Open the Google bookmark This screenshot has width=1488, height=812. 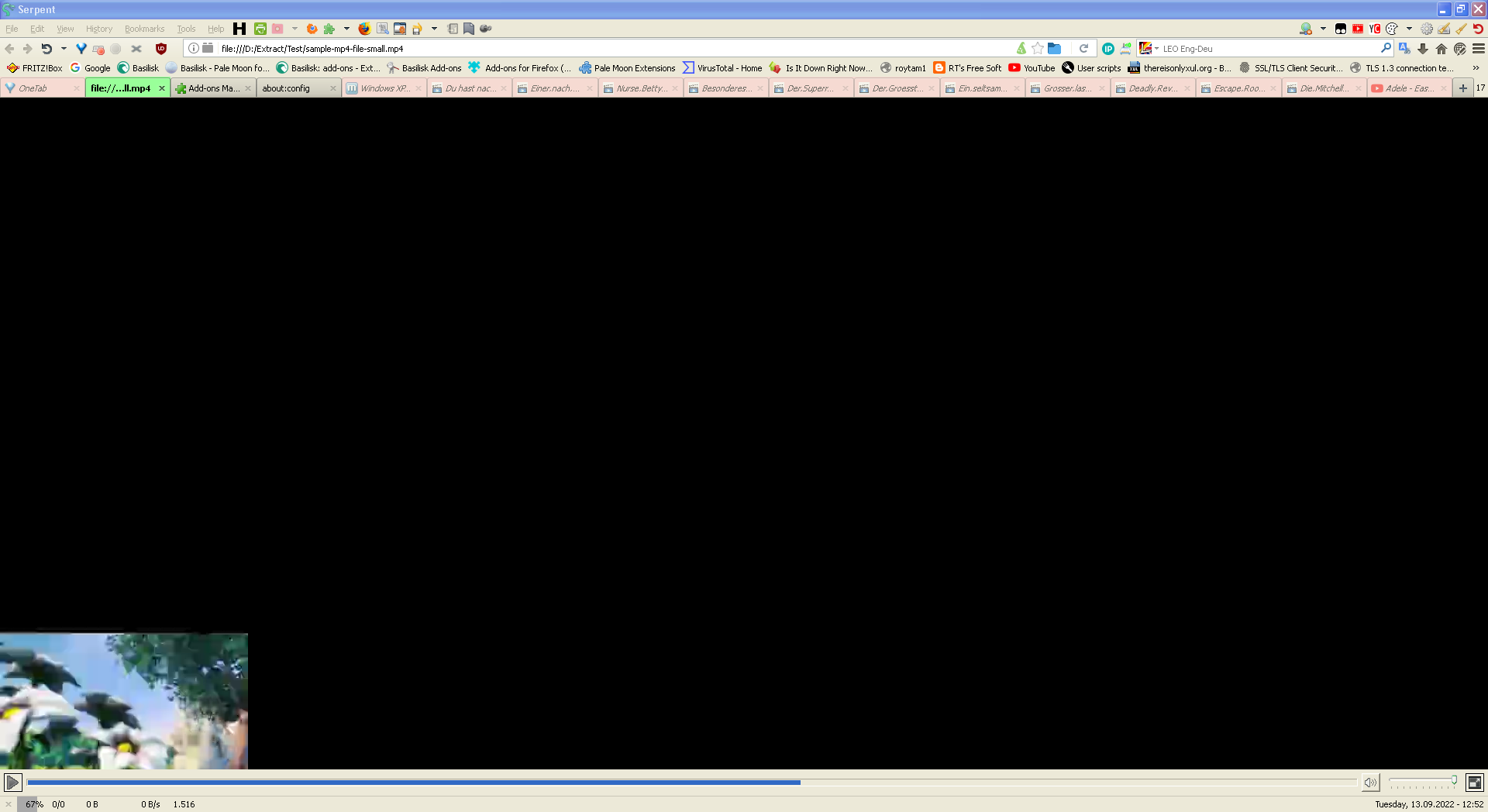91,68
